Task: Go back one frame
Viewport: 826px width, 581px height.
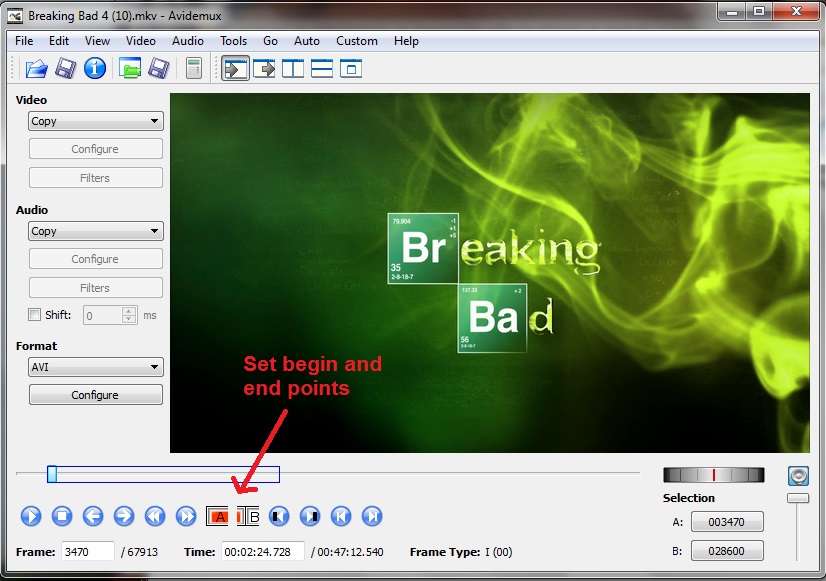Action: [93, 516]
